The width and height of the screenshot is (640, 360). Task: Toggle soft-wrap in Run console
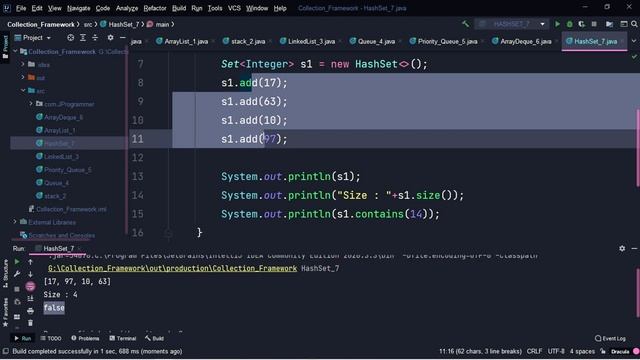click(x=30, y=287)
